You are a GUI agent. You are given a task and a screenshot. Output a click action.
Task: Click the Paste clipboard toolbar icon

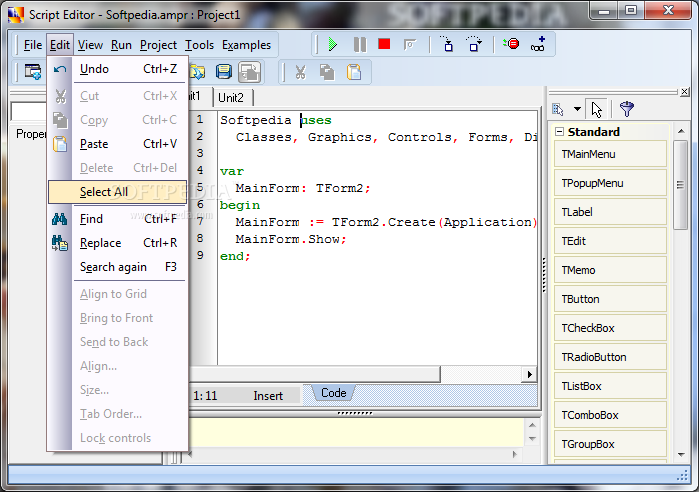[x=354, y=72]
